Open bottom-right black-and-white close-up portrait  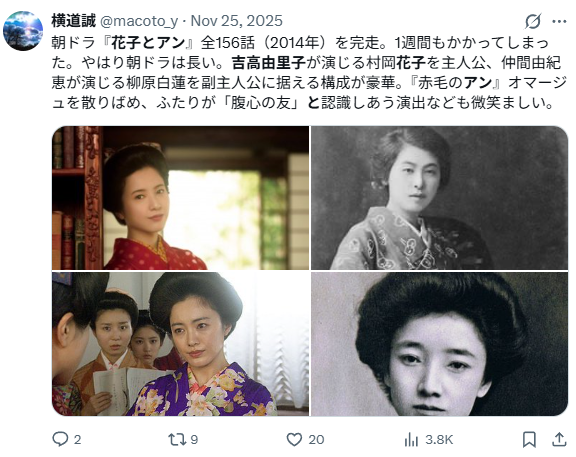(x=439, y=344)
